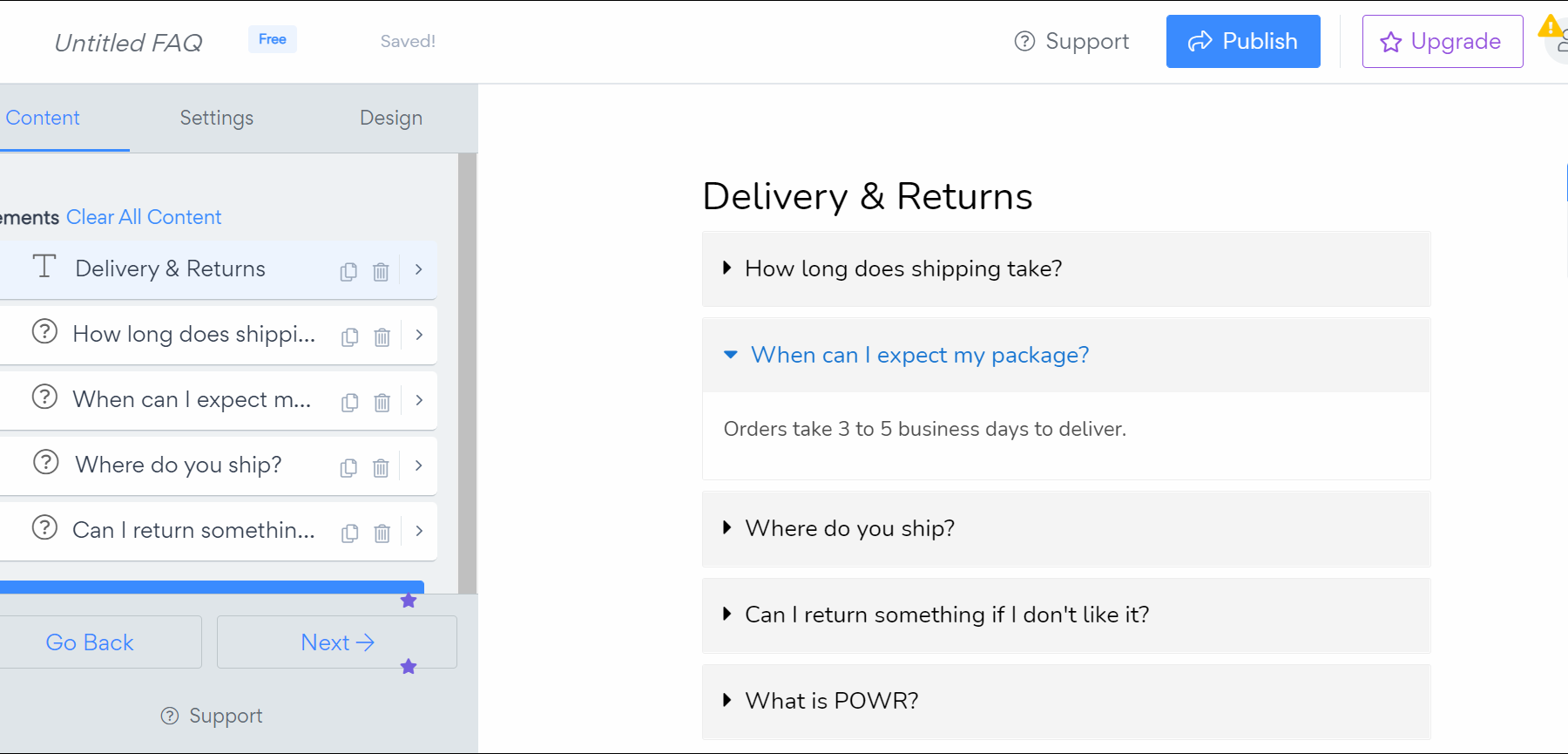The height and width of the screenshot is (754, 1568).
Task: Duplicate the 'Can I return somethin...' question
Action: (x=349, y=533)
